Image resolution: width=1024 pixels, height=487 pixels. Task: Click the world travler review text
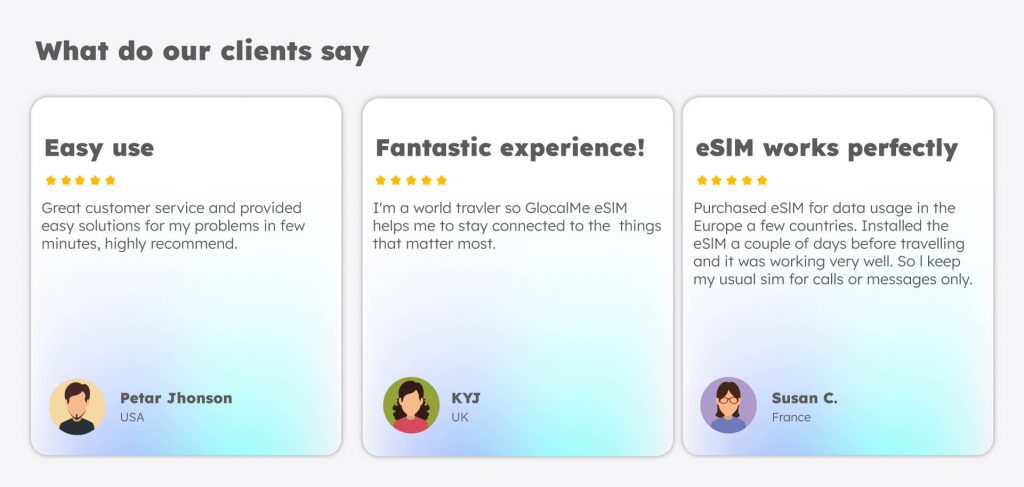(517, 226)
